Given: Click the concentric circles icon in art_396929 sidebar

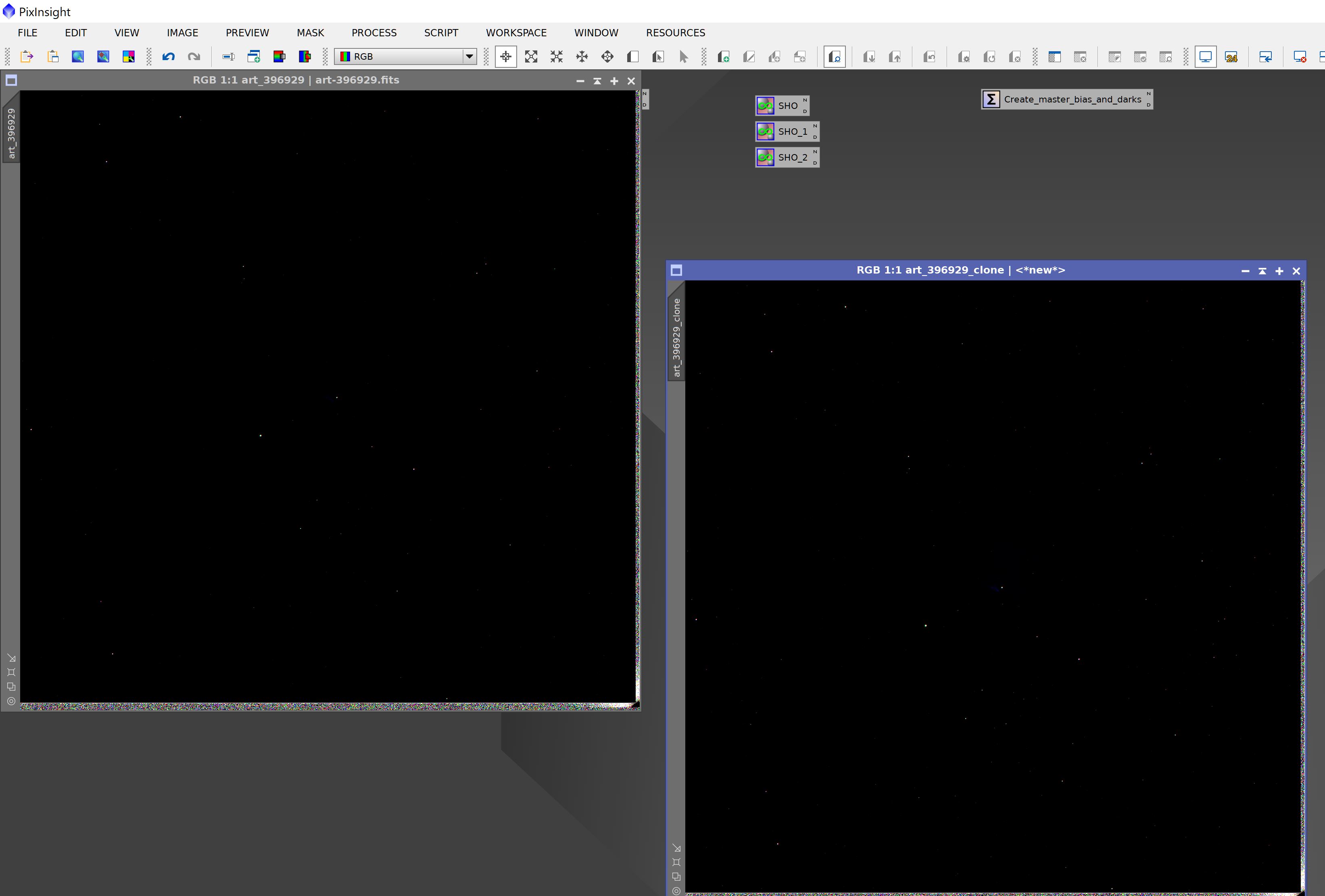Looking at the screenshot, I should click(x=11, y=701).
